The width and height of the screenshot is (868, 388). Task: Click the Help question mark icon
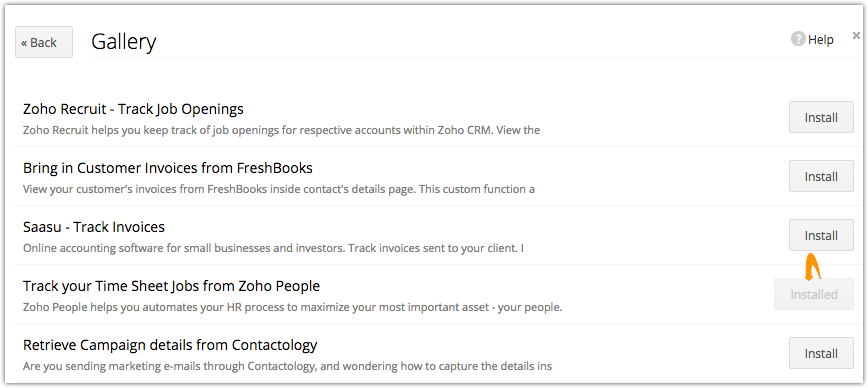(x=798, y=39)
